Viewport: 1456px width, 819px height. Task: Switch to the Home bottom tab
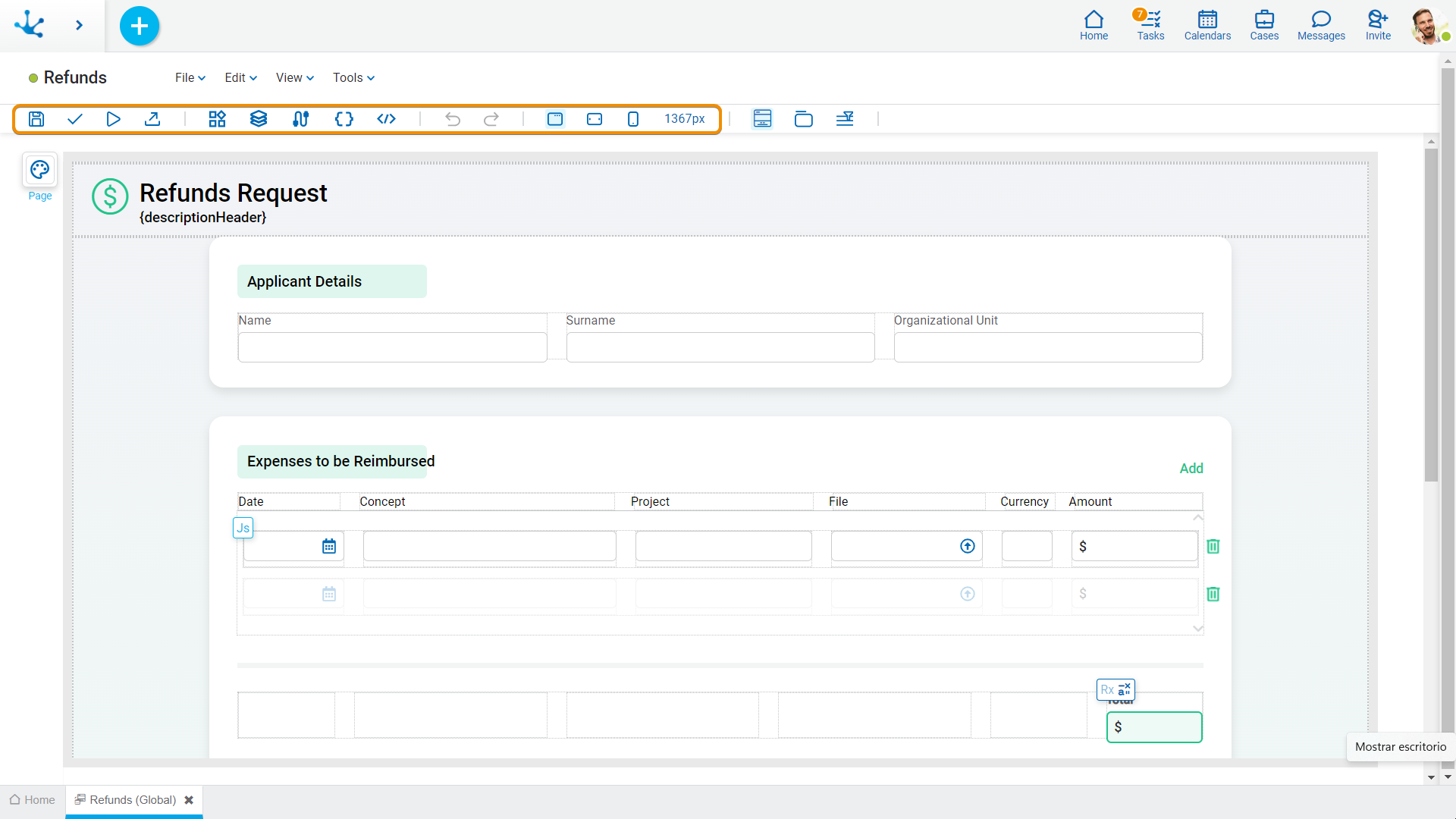coord(33,800)
